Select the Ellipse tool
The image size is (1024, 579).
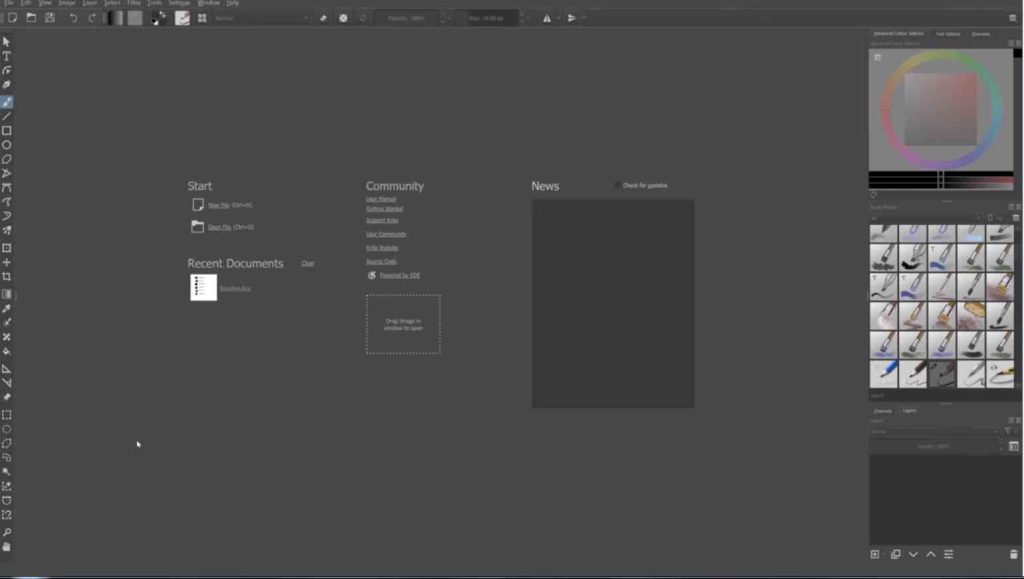pos(7,146)
